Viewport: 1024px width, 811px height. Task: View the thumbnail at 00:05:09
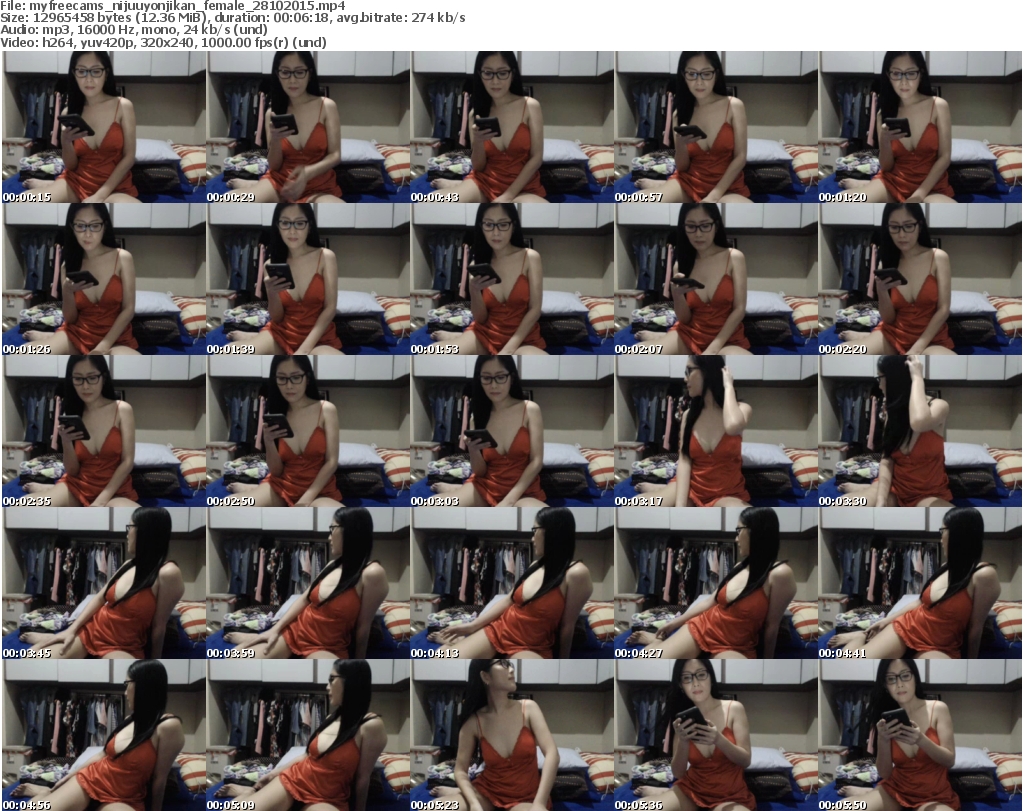[x=308, y=735]
